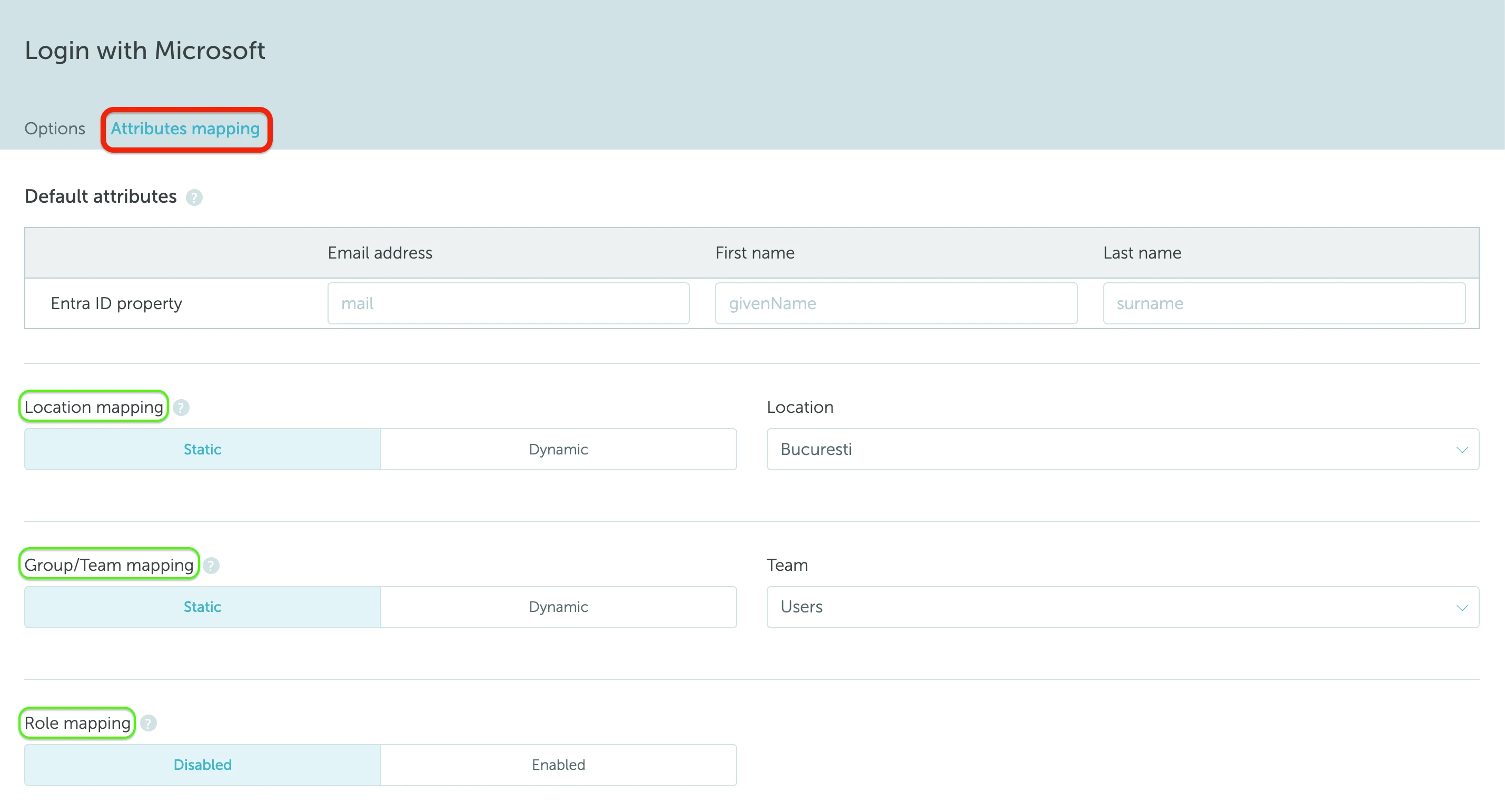The width and height of the screenshot is (1505, 812).
Task: Click the Default attributes section title
Action: pyautogui.click(x=101, y=197)
